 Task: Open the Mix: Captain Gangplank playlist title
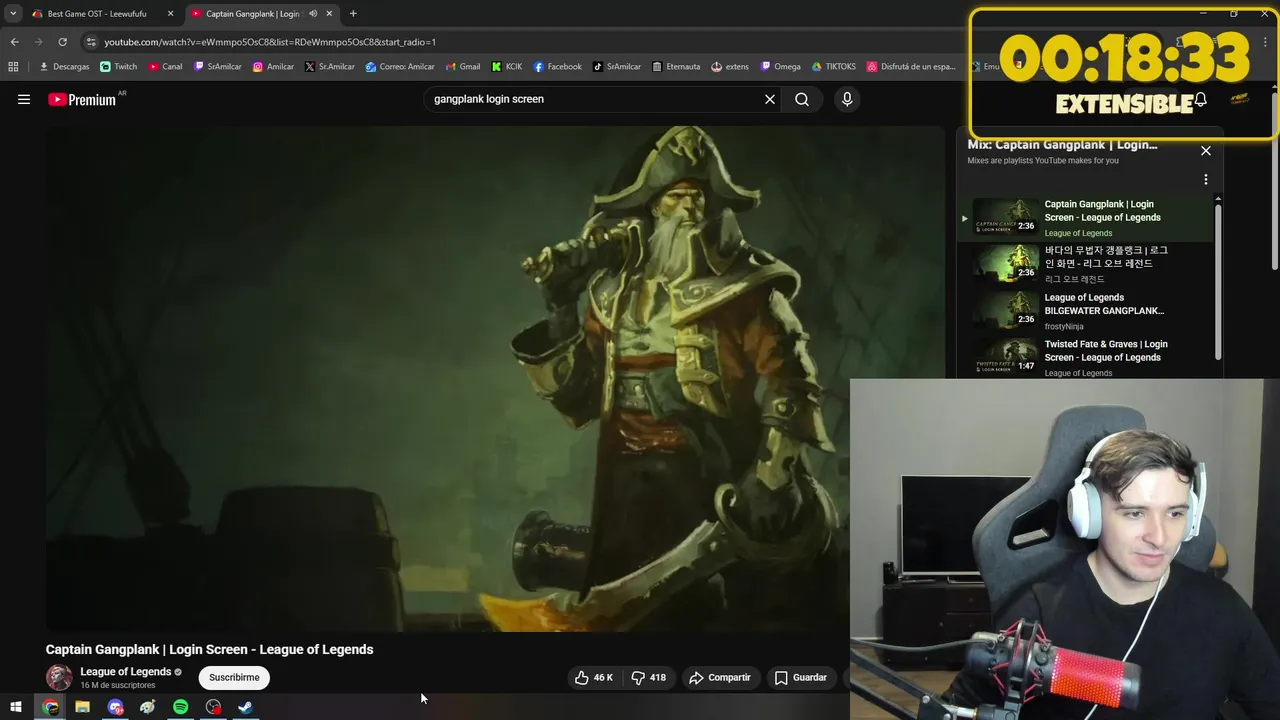click(x=1062, y=145)
